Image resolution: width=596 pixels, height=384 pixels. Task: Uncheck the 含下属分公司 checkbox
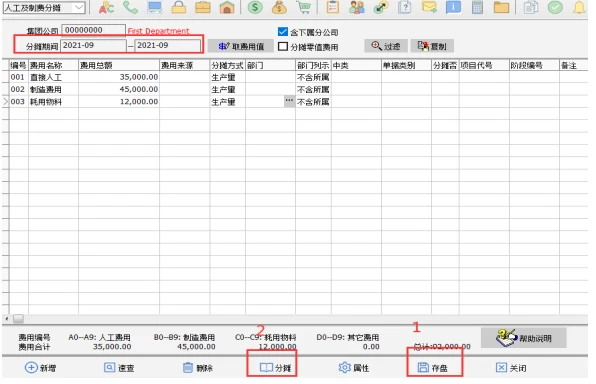[x=283, y=32]
